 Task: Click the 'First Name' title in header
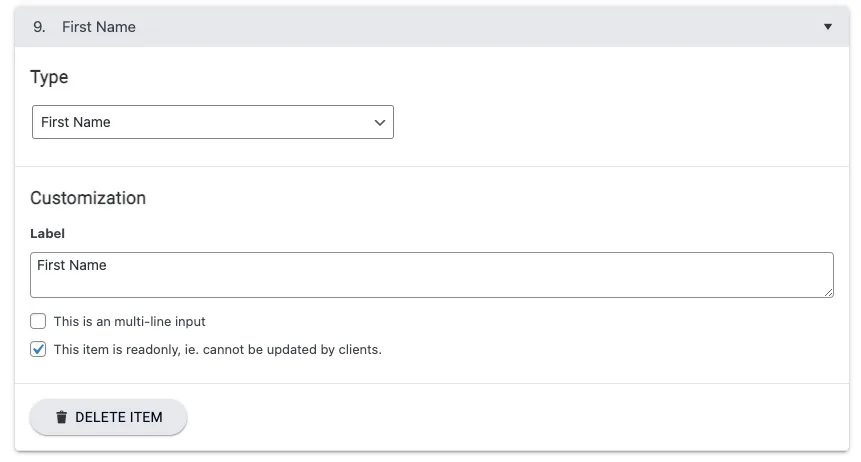(x=98, y=27)
